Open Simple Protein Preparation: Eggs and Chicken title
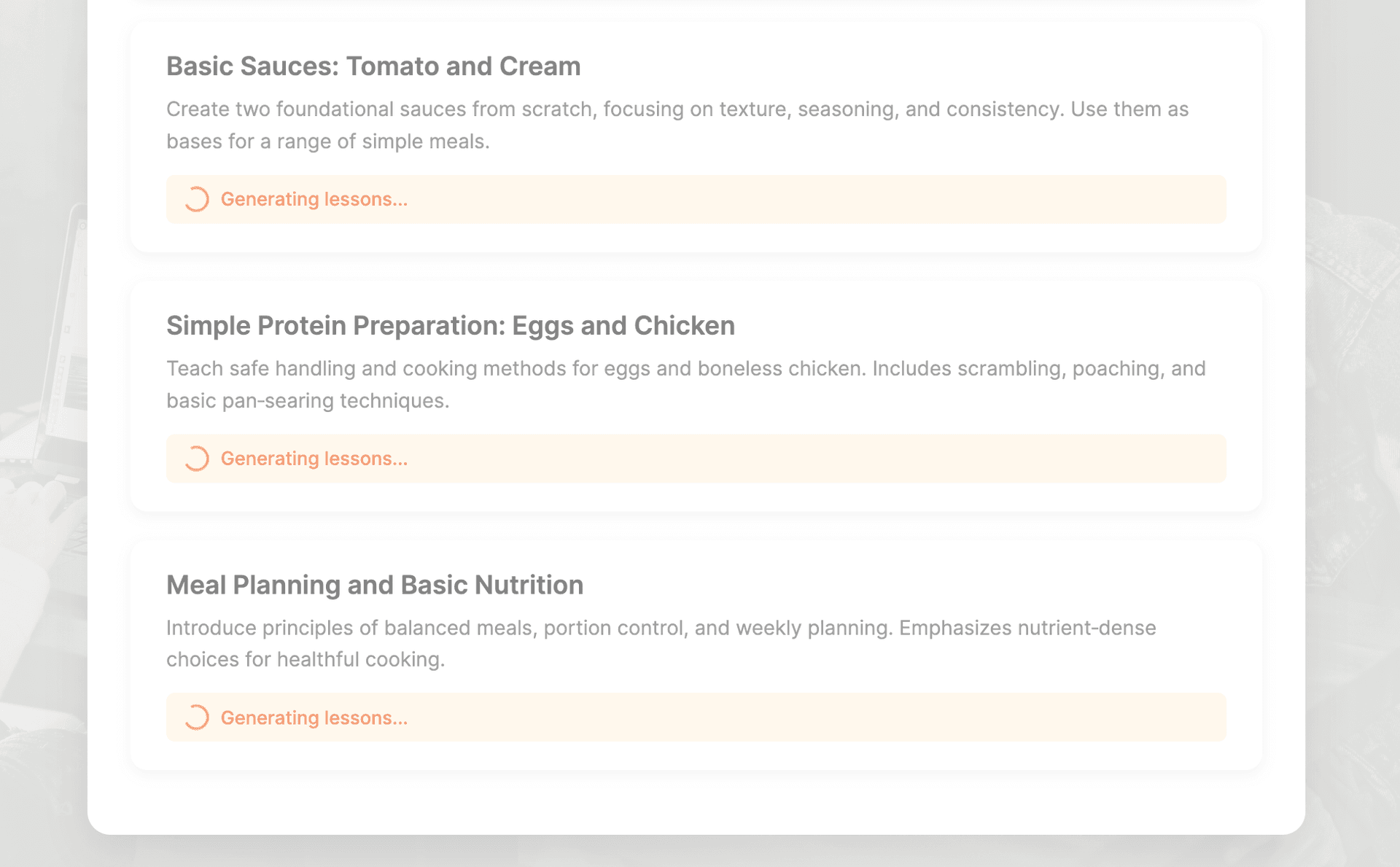Screen dimensions: 1400x867 point(450,326)
